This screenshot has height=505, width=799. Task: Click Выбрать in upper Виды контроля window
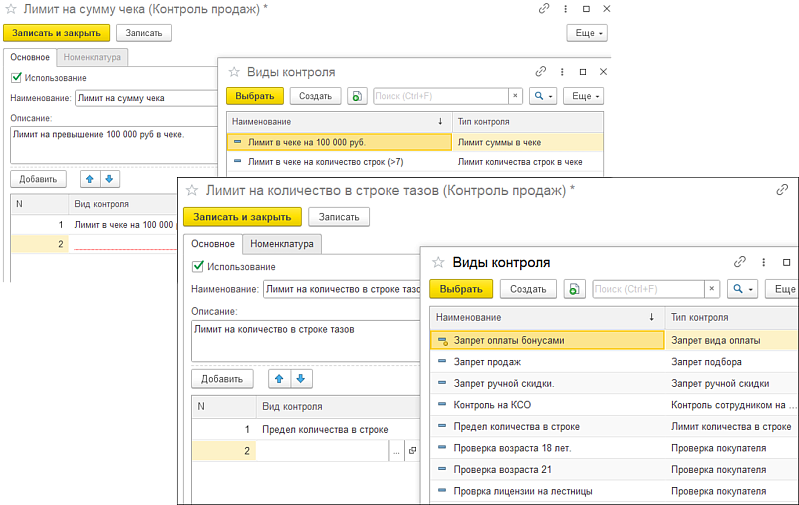tap(255, 96)
